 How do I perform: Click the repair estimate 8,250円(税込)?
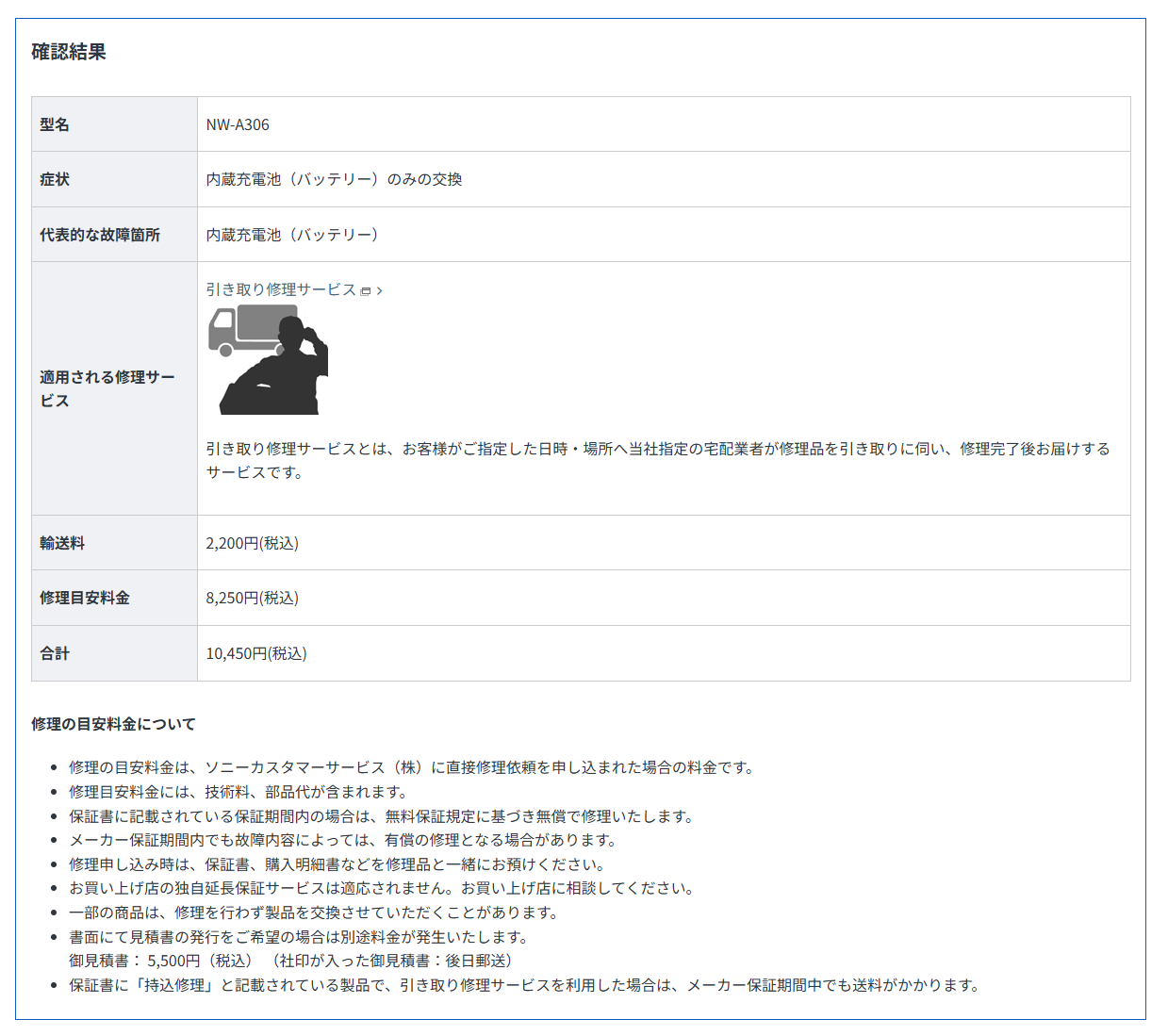click(x=253, y=598)
